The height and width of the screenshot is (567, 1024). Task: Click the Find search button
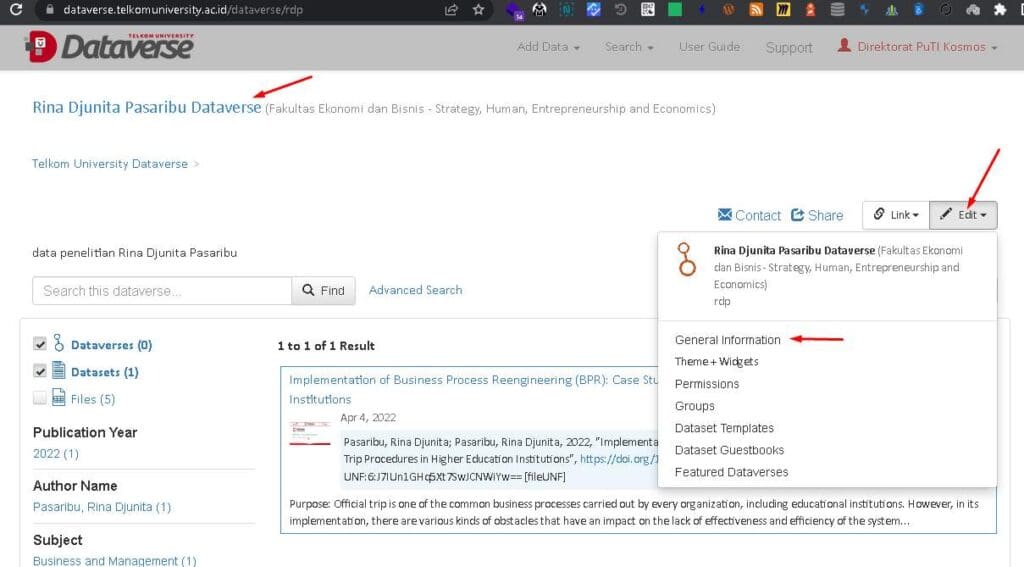(x=323, y=291)
